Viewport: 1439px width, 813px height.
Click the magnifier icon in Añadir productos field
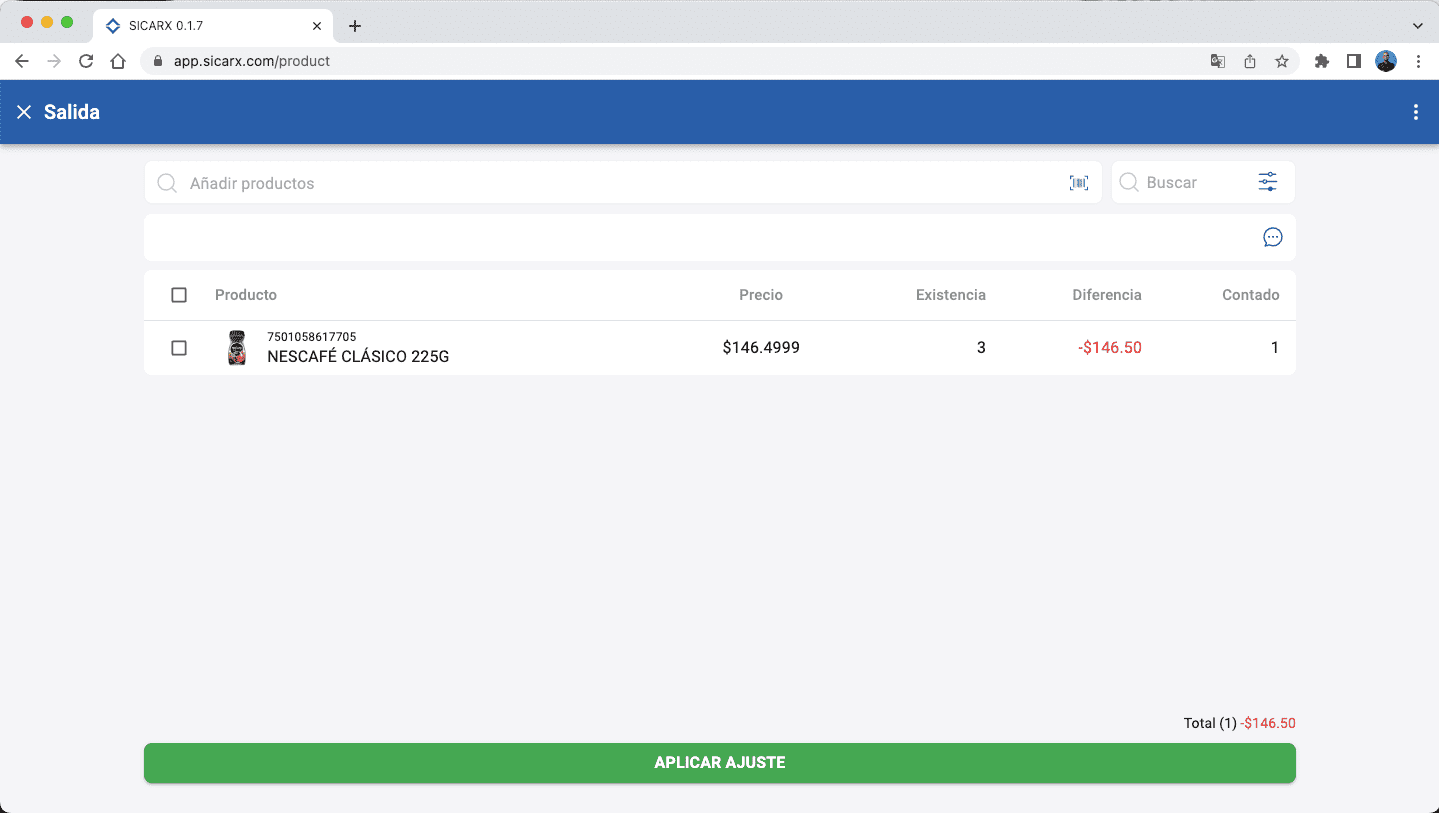pos(167,183)
